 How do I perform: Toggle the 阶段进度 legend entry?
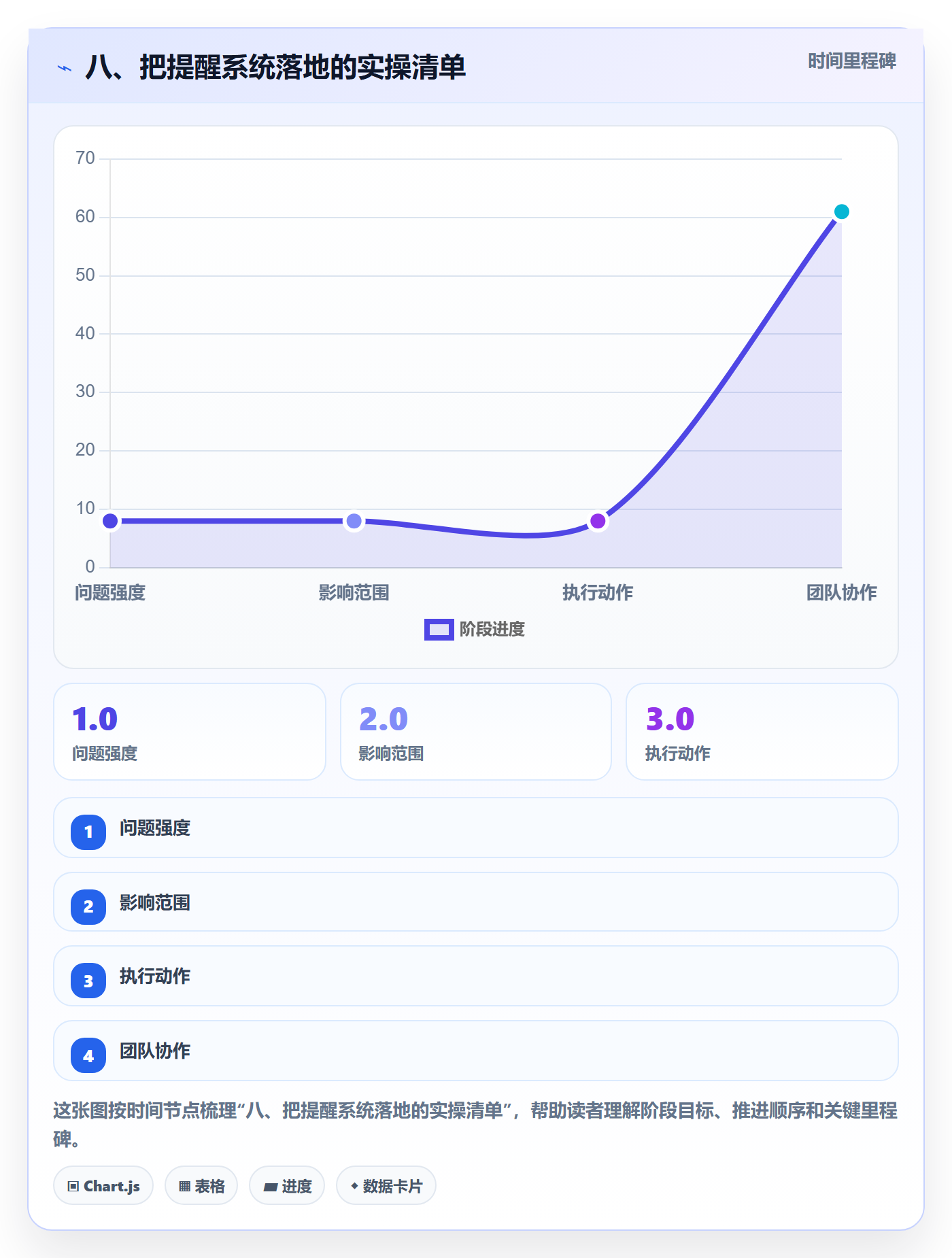pos(475,629)
